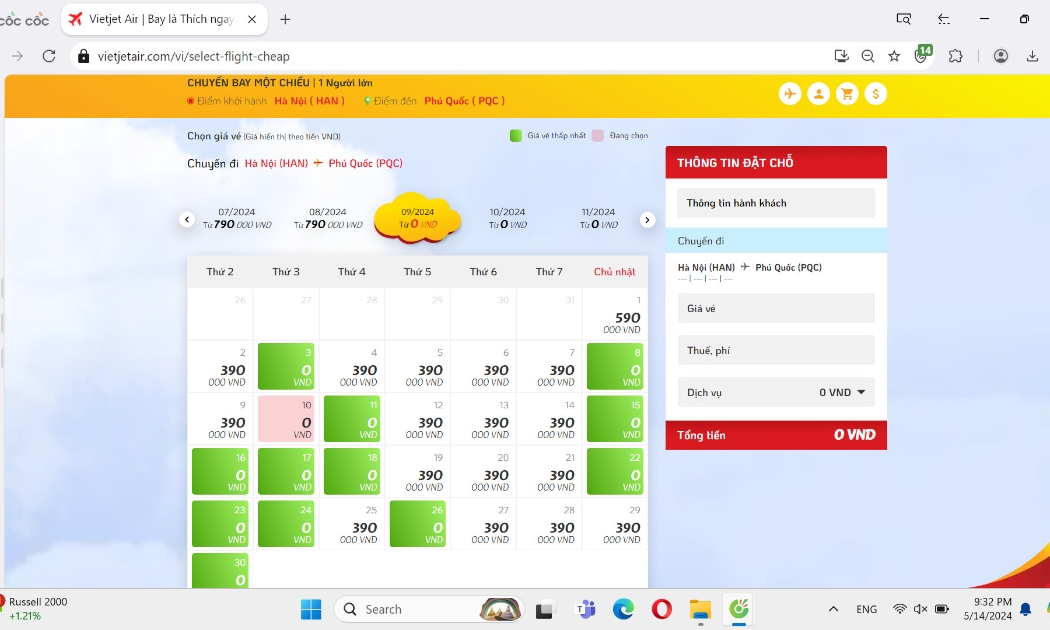This screenshot has height=630, width=1050.
Task: Pick September 3 green zero-fare date
Action: 286,366
